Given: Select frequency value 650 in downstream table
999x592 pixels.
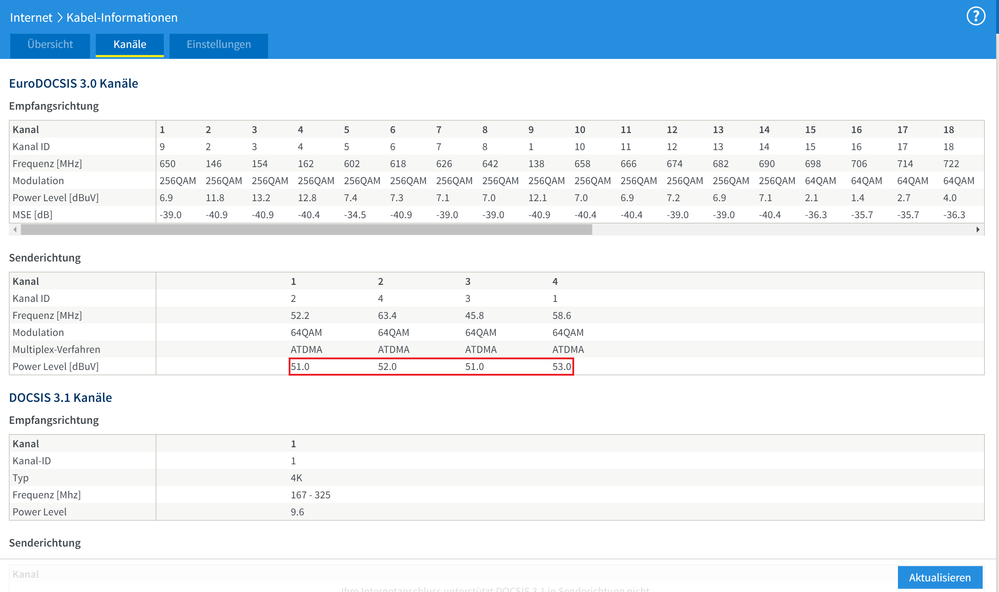Looking at the screenshot, I should [x=168, y=164].
